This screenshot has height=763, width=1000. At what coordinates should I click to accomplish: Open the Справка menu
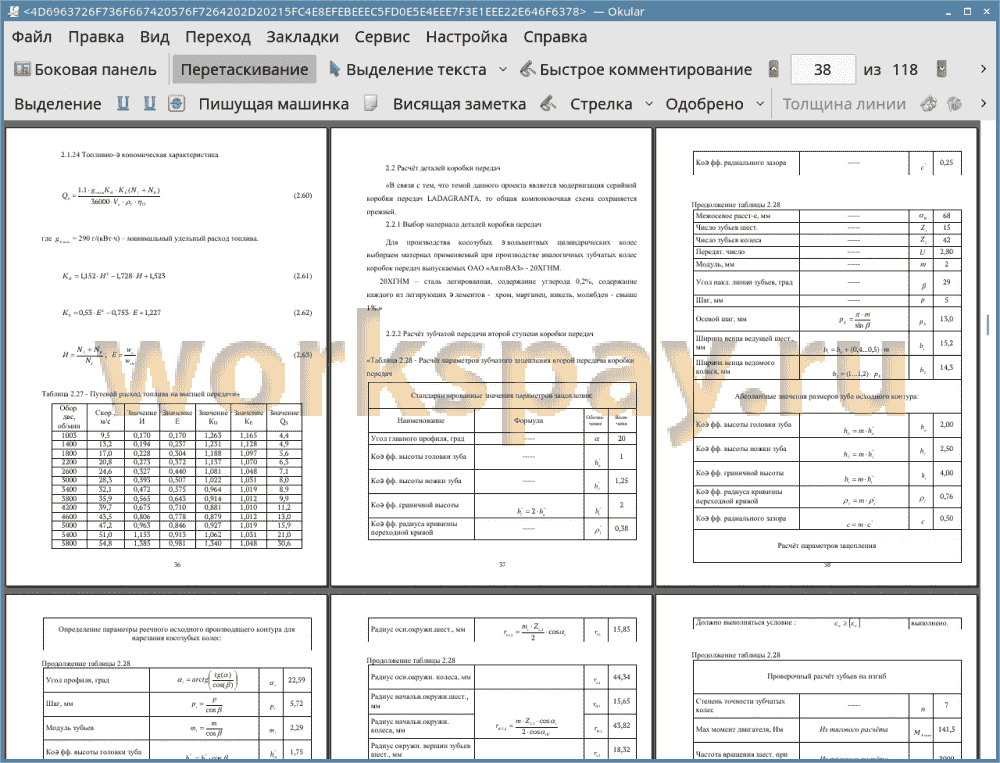tap(555, 37)
